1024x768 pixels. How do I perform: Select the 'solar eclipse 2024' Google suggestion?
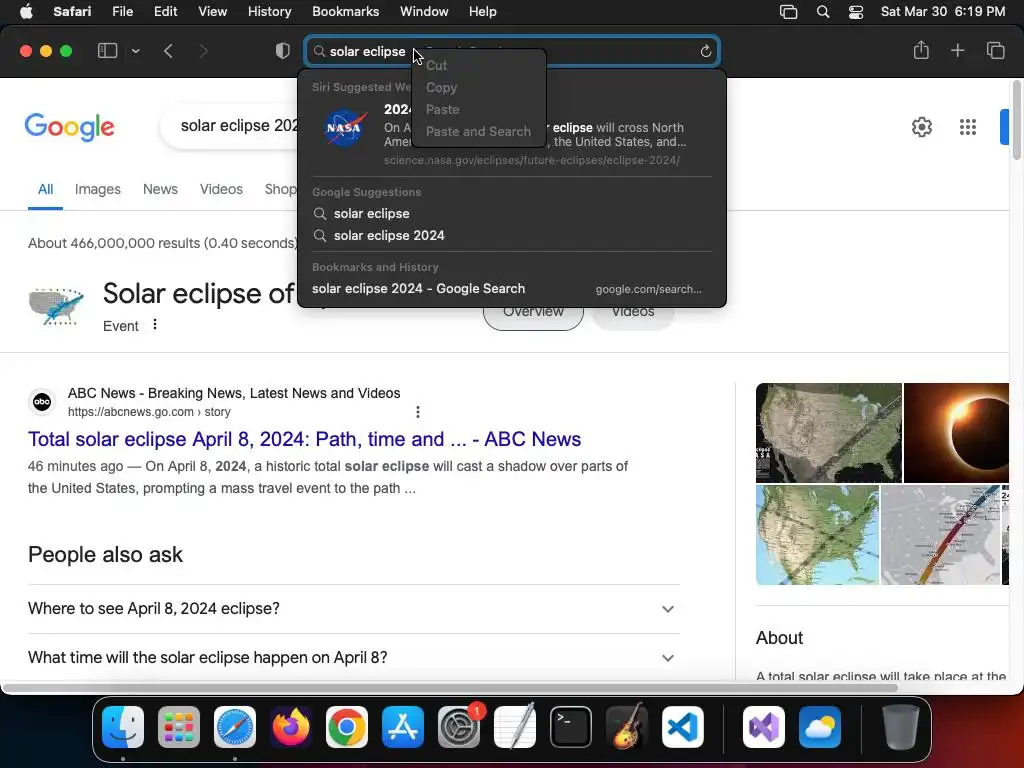point(512,235)
